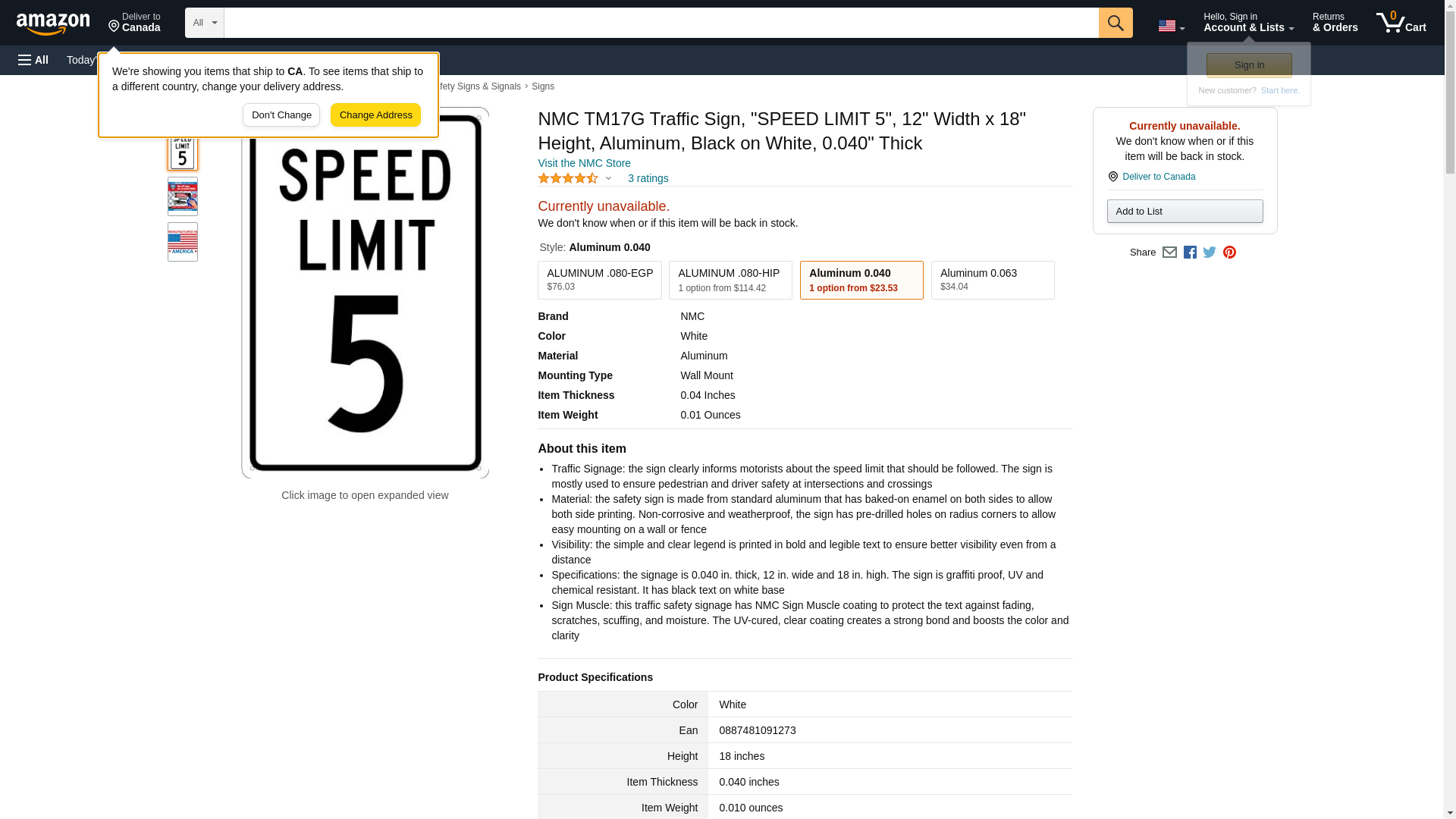Click into the search text field

pyautogui.click(x=660, y=23)
